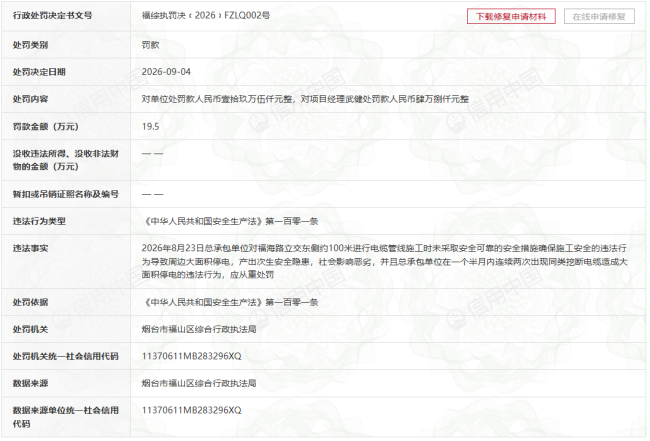The width and height of the screenshot is (650, 441).
Task: Click the 下载修复申请材料 button
Action: point(511,17)
